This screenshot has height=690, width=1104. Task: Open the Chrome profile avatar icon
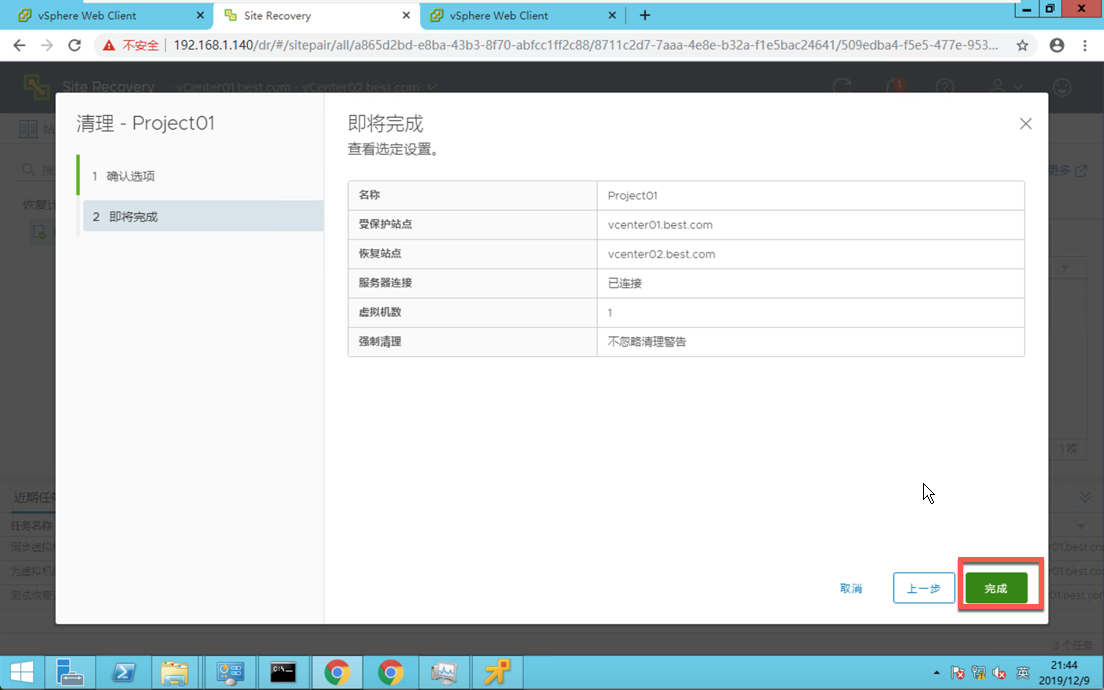click(x=1056, y=45)
